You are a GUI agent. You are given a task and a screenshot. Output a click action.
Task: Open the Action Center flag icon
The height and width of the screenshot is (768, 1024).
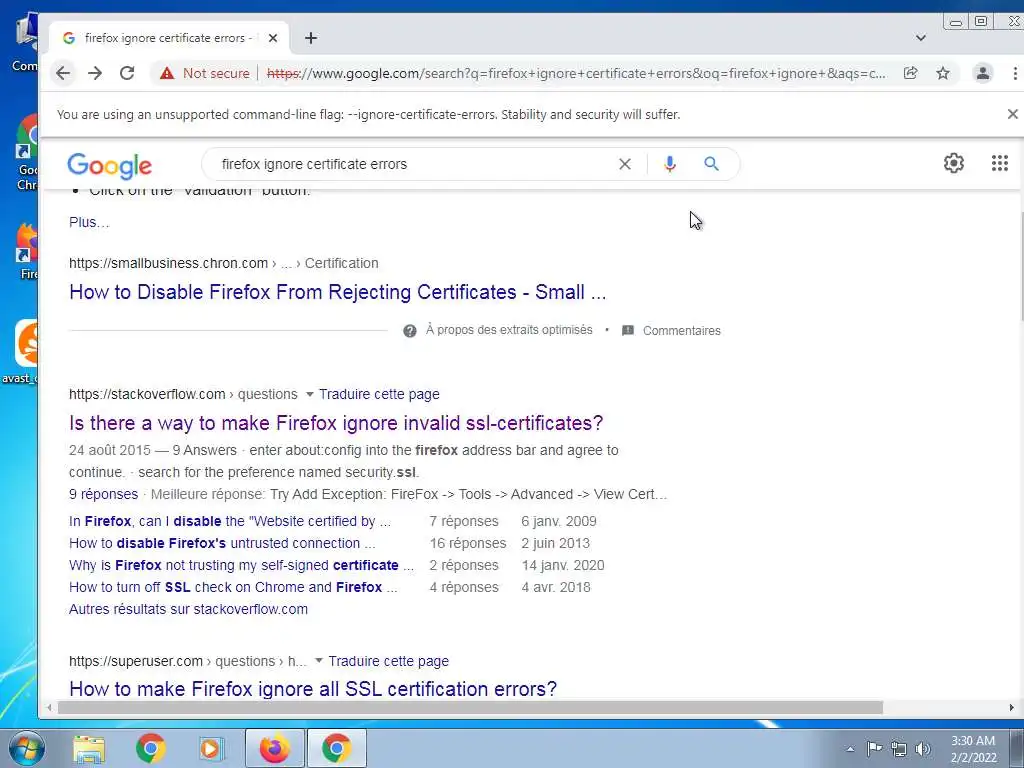874,749
